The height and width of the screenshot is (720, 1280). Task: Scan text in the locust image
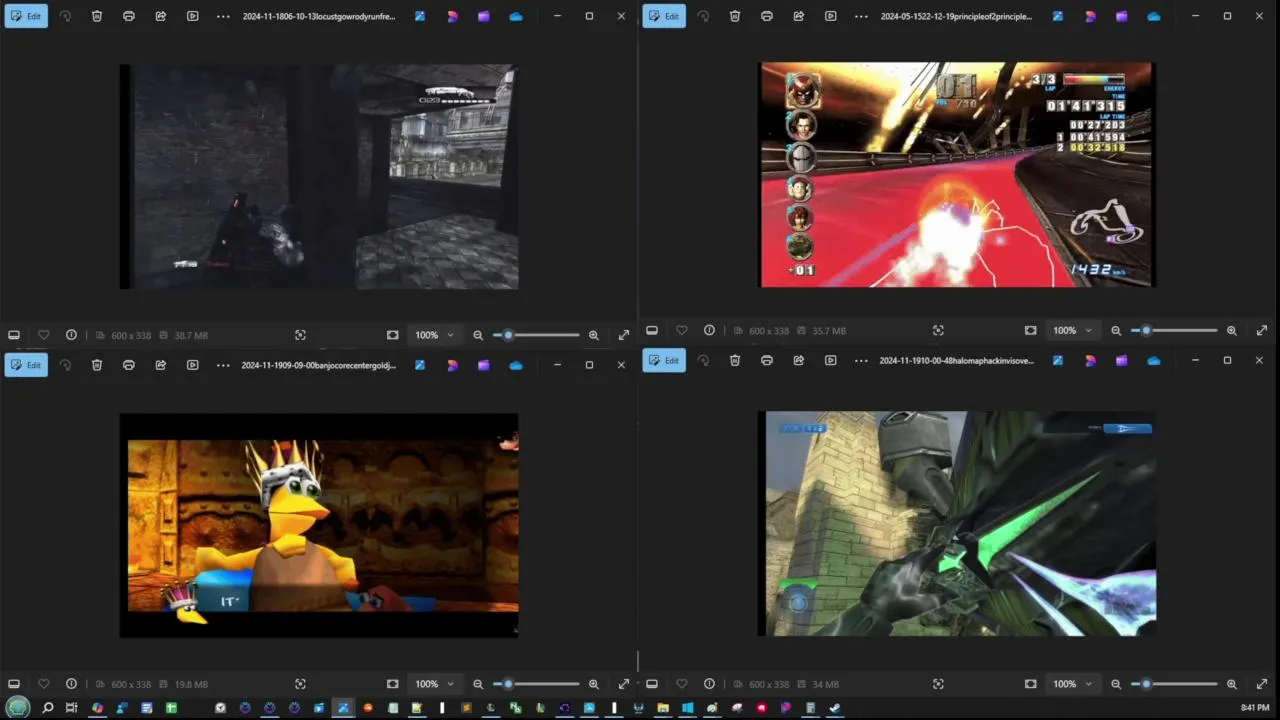pos(300,335)
